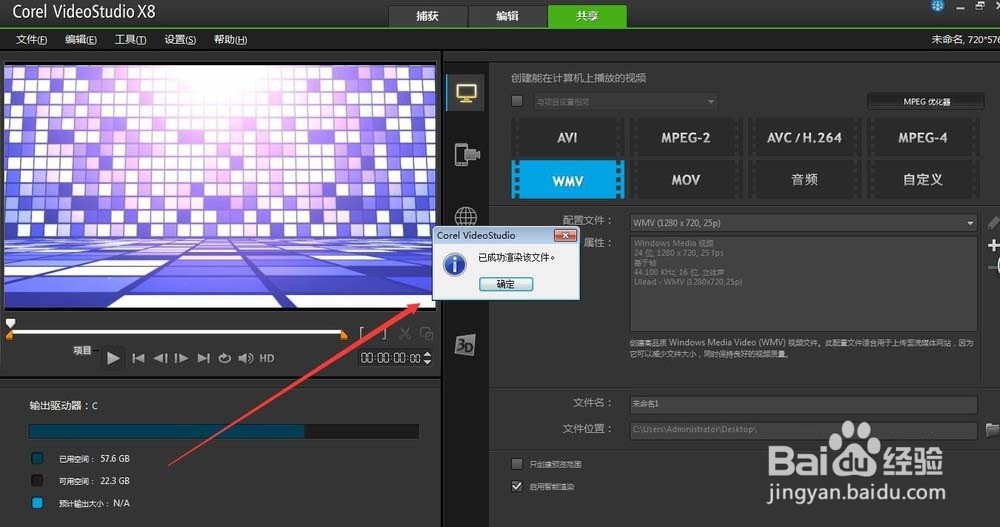Click the video preview window
The height and width of the screenshot is (527, 1000).
(219, 186)
